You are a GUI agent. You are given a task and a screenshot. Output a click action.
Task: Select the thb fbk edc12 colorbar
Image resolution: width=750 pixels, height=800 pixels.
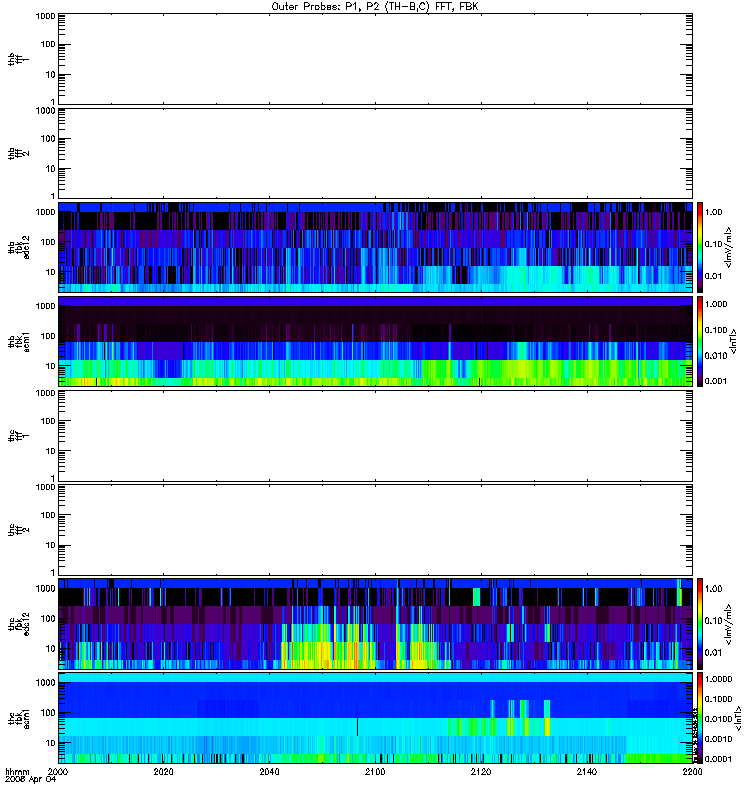[700, 247]
